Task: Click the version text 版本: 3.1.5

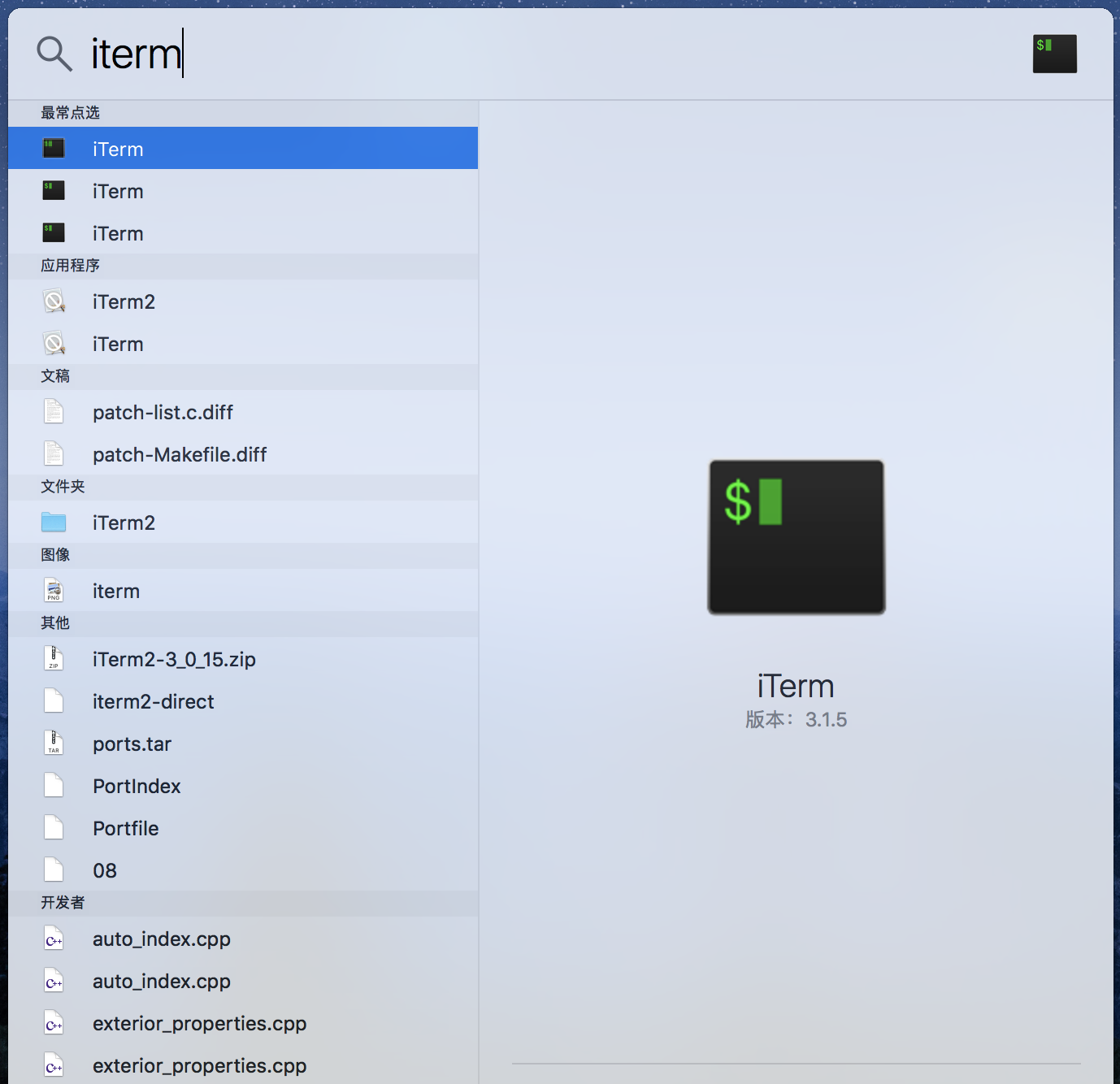Action: (x=797, y=720)
